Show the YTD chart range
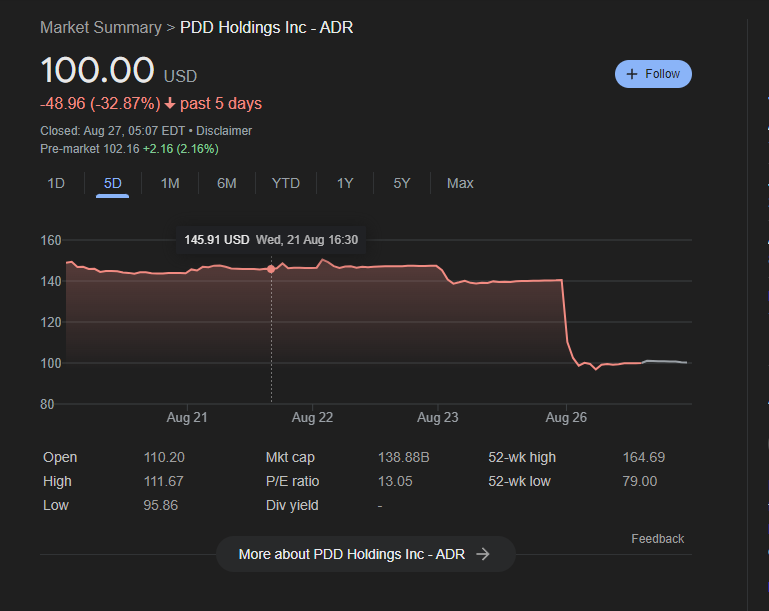This screenshot has height=611, width=769. point(286,183)
